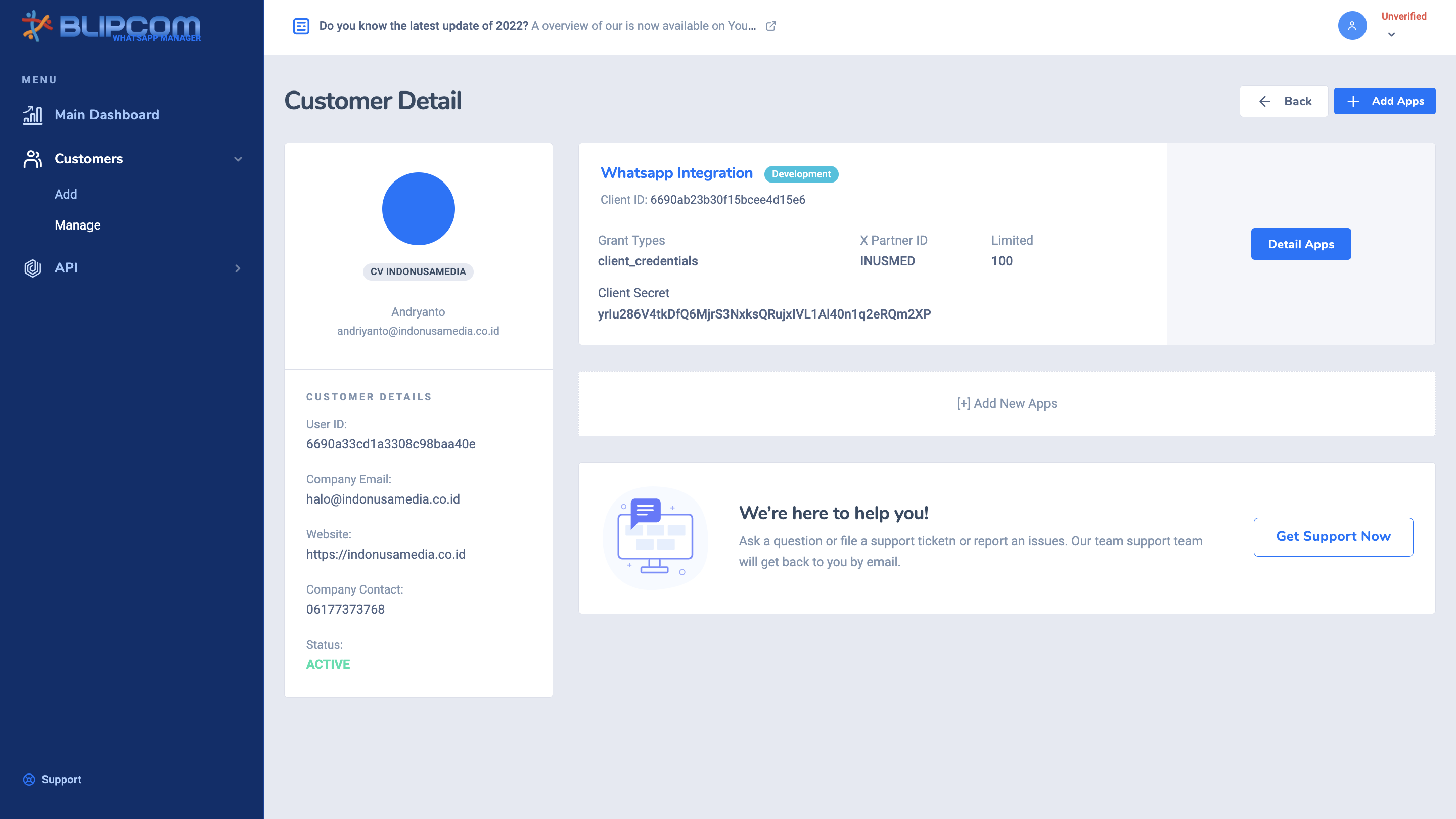Click website https://indonusamedia.co.id
This screenshot has height=819, width=1456.
386,555
